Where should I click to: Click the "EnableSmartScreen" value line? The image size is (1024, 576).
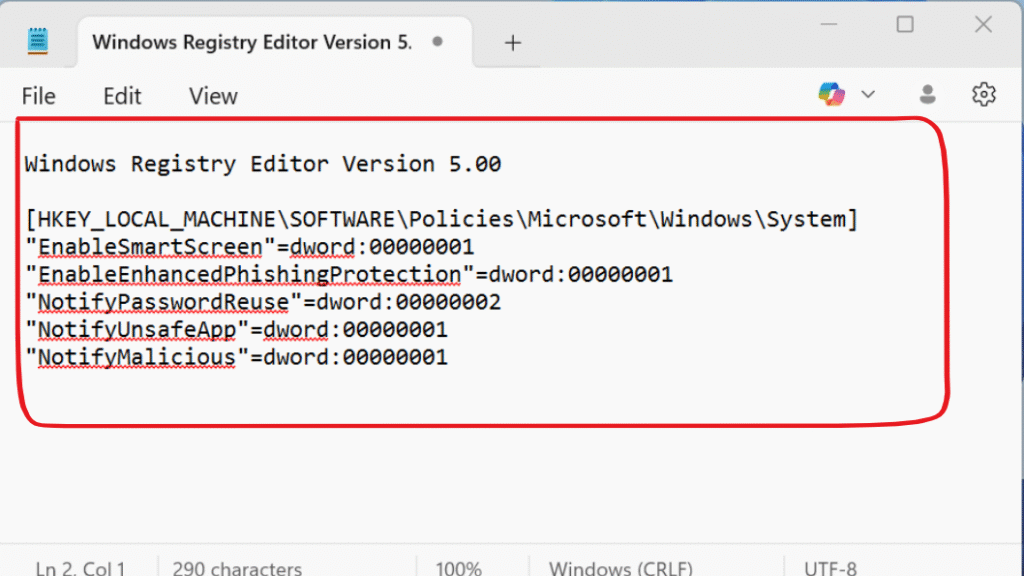(x=249, y=247)
